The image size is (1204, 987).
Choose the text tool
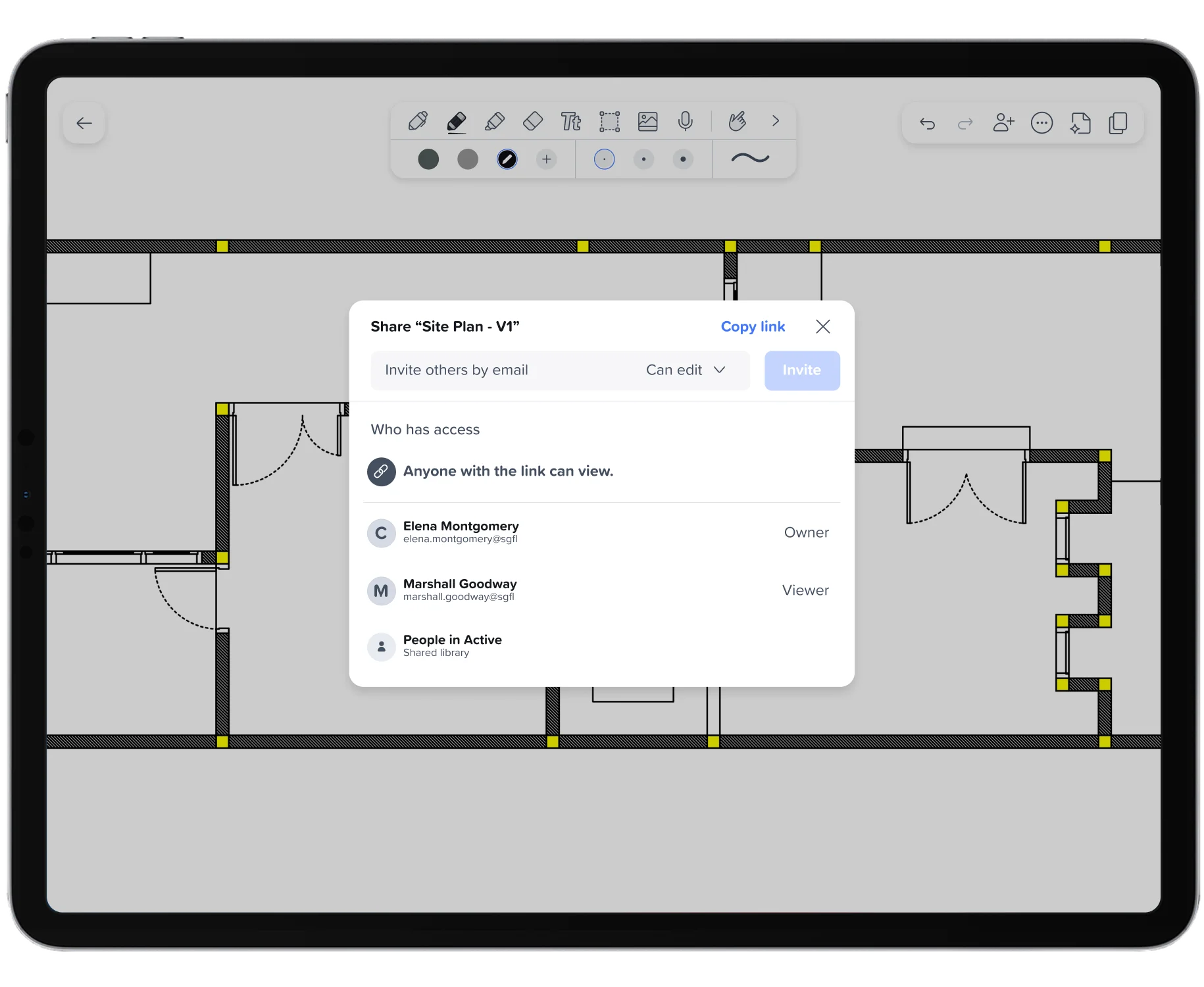[571, 122]
